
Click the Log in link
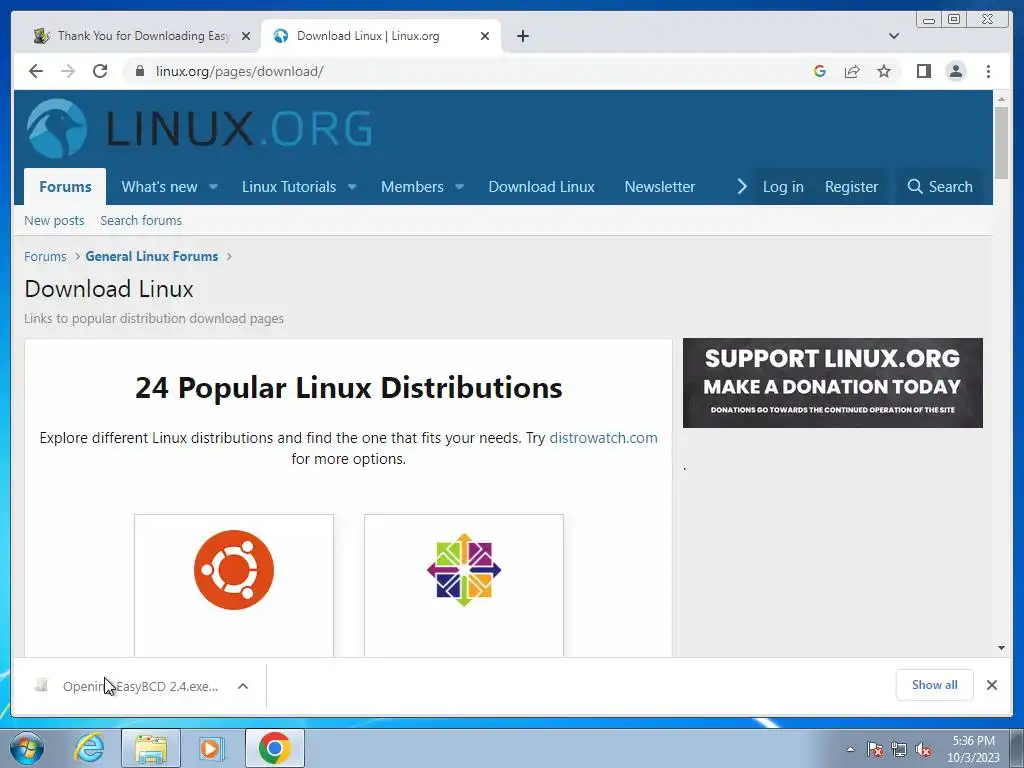click(x=783, y=187)
